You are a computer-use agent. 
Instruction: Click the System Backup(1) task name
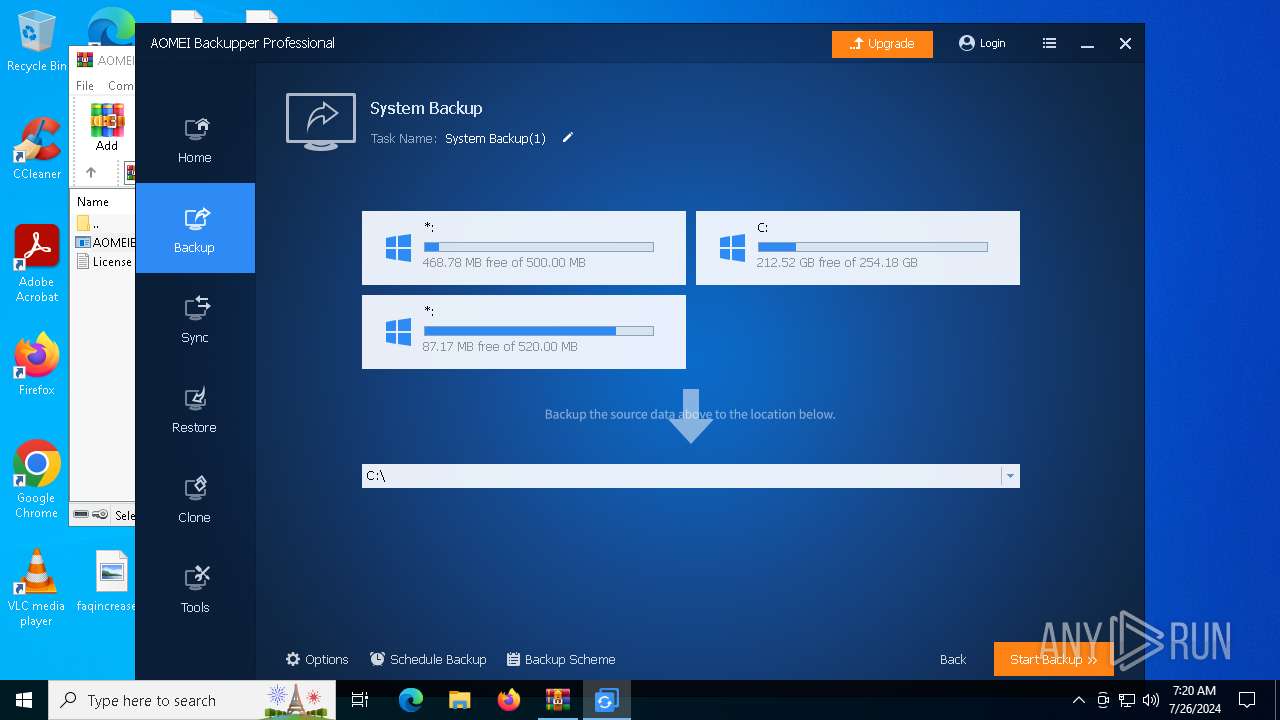[495, 139]
